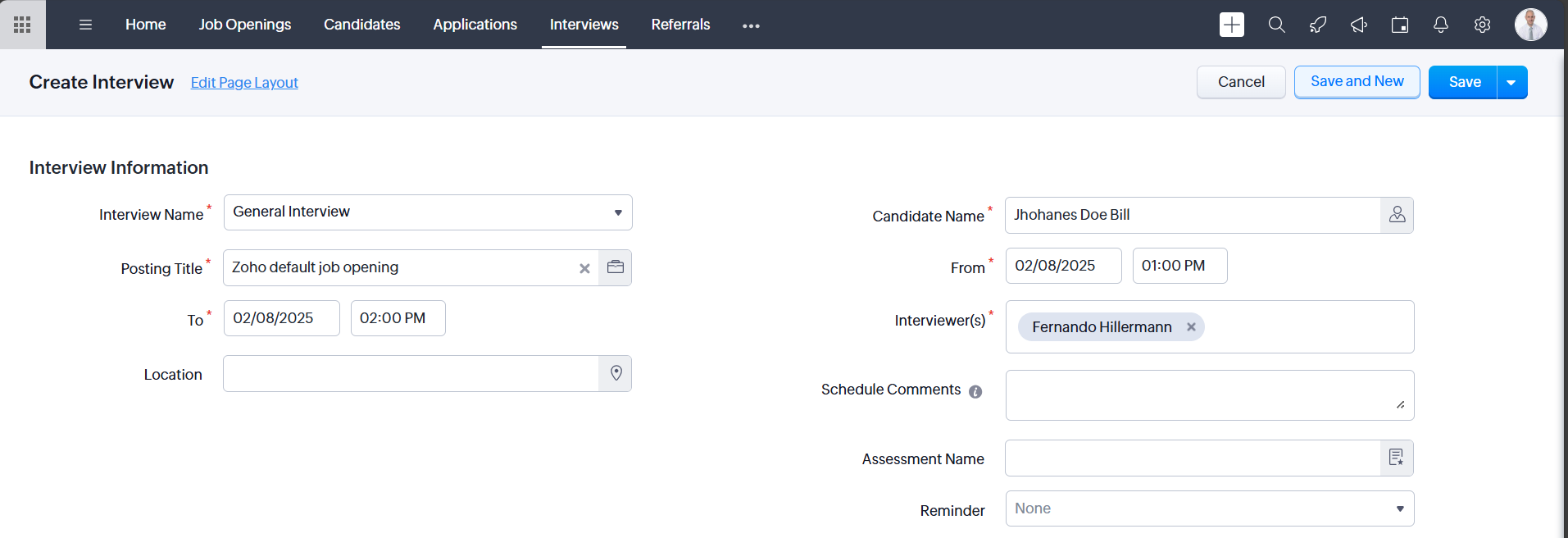Click the location map pin icon
Viewport: 1568px width, 538px height.
(616, 373)
